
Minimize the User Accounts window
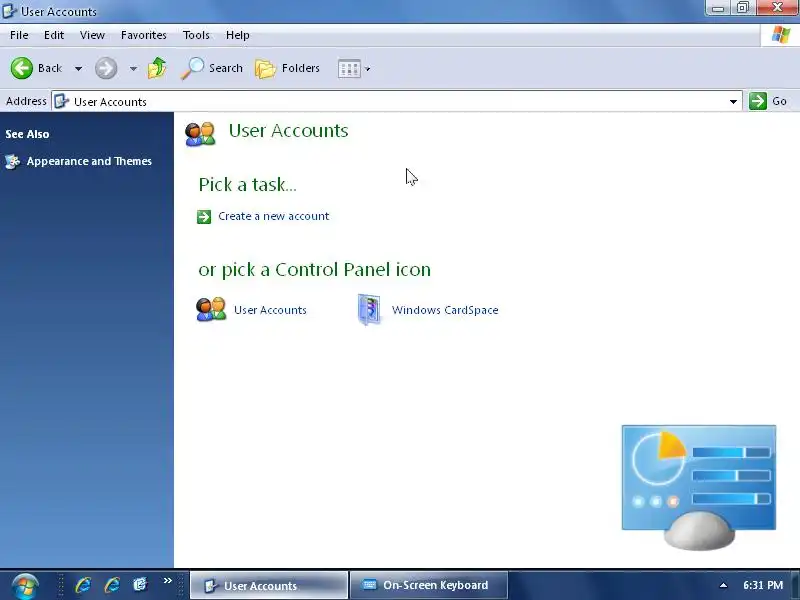[718, 8]
